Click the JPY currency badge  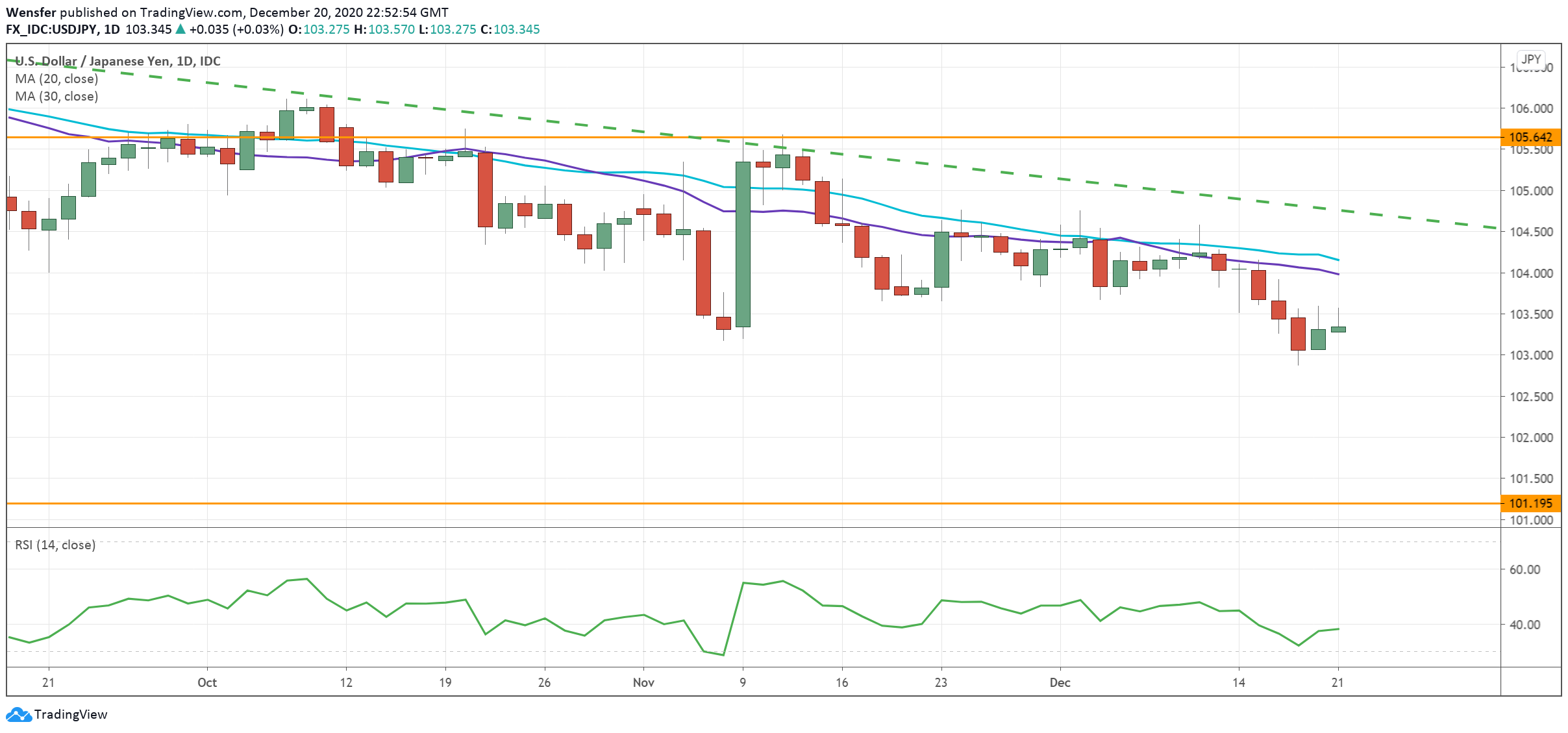click(1531, 59)
